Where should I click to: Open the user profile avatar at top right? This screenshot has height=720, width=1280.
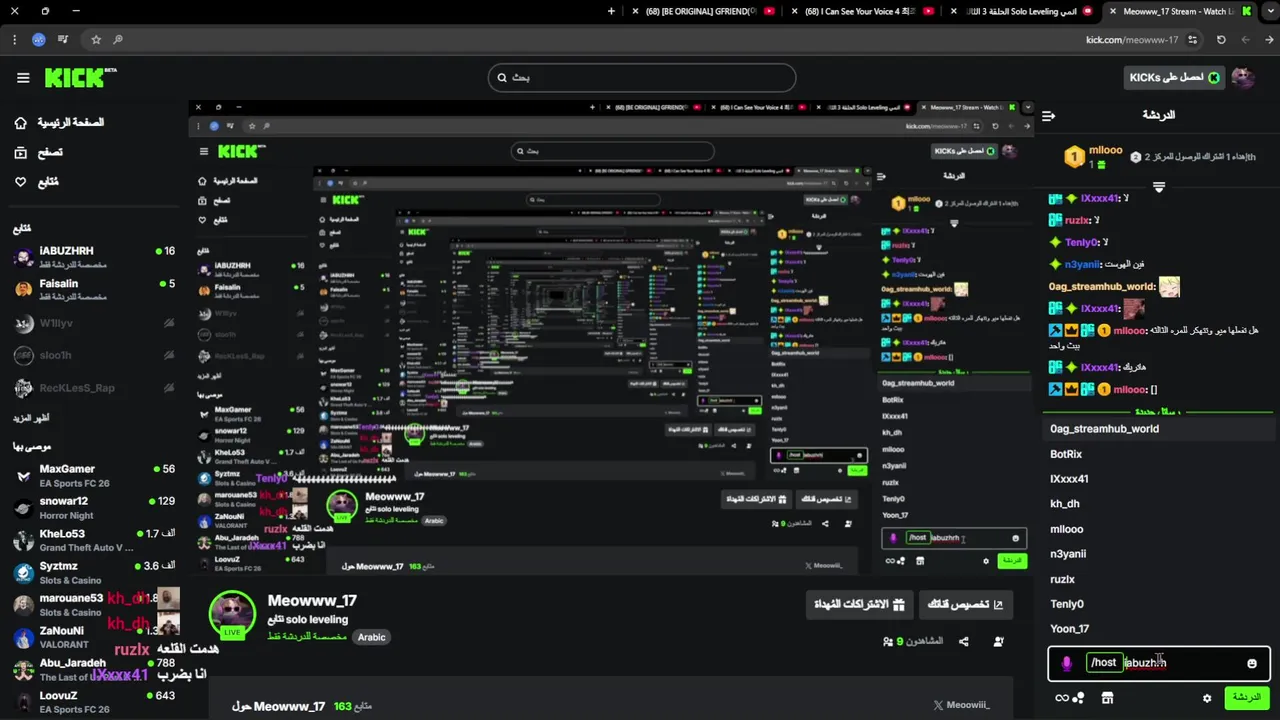click(1243, 78)
